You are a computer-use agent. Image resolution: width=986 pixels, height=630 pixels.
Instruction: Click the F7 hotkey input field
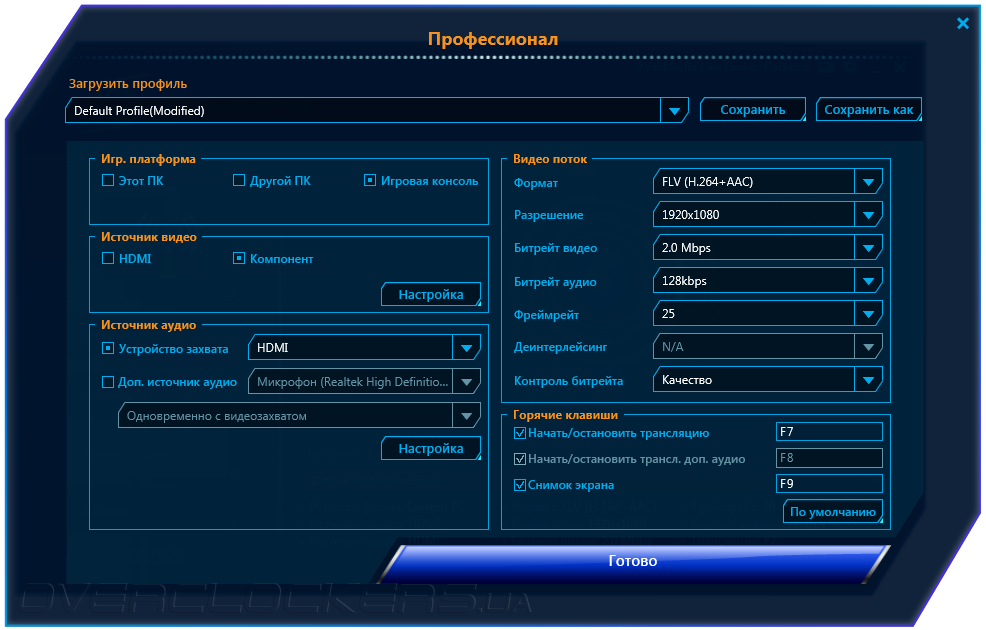tap(829, 432)
